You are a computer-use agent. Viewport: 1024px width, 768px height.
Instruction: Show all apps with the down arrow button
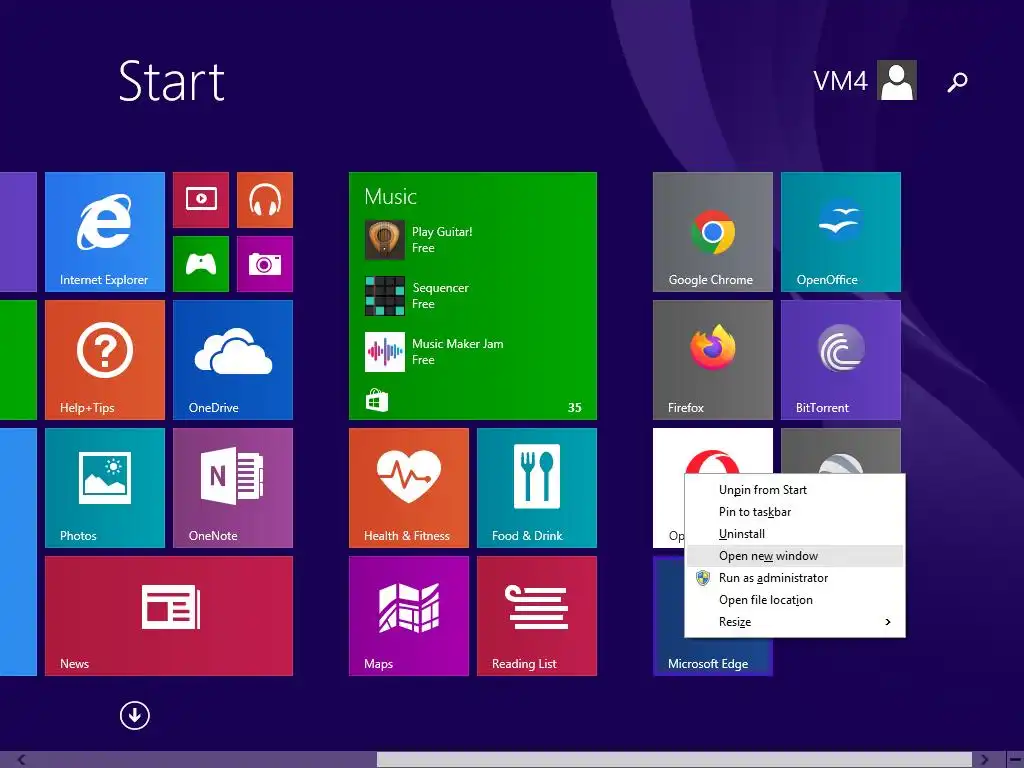(135, 716)
